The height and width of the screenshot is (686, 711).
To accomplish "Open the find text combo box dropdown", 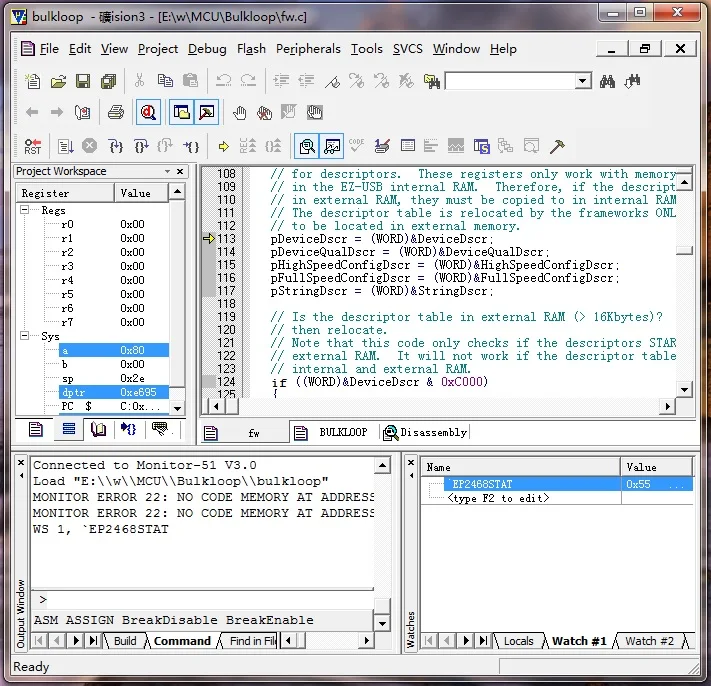I will (583, 81).
